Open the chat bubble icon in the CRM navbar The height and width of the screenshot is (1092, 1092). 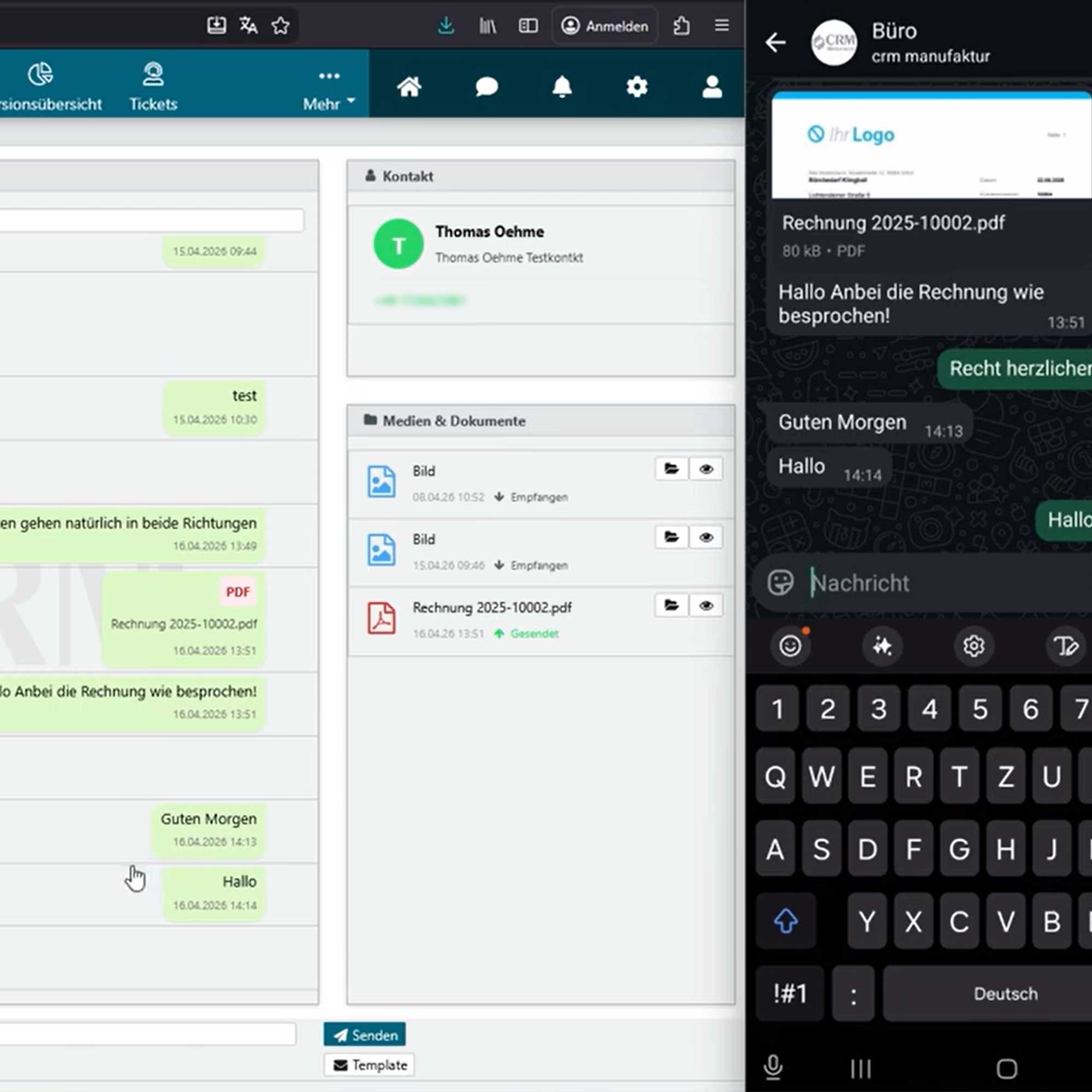[485, 86]
